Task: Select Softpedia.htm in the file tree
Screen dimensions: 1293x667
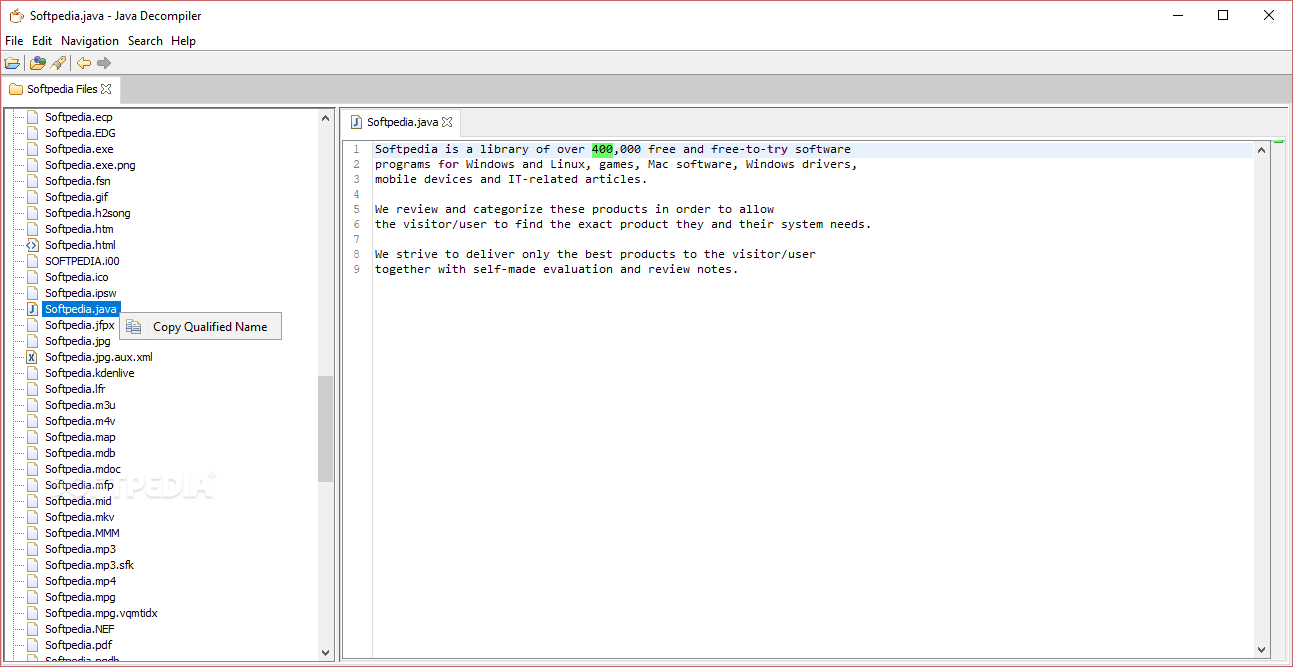Action: click(79, 229)
